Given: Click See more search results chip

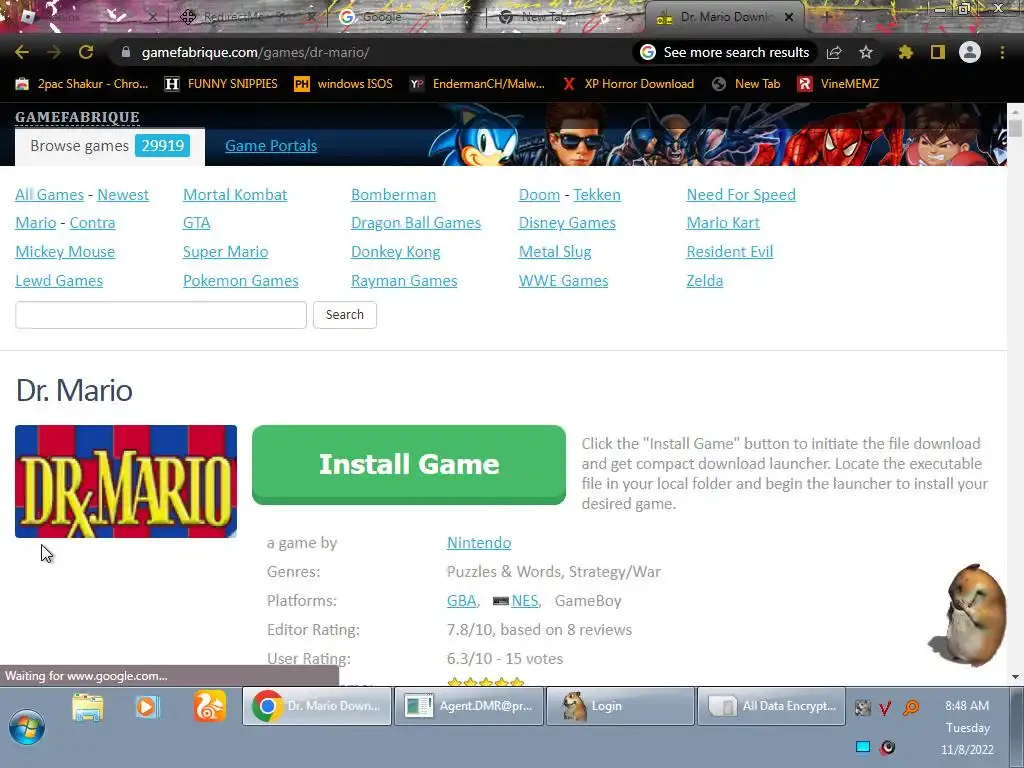Looking at the screenshot, I should [x=725, y=52].
